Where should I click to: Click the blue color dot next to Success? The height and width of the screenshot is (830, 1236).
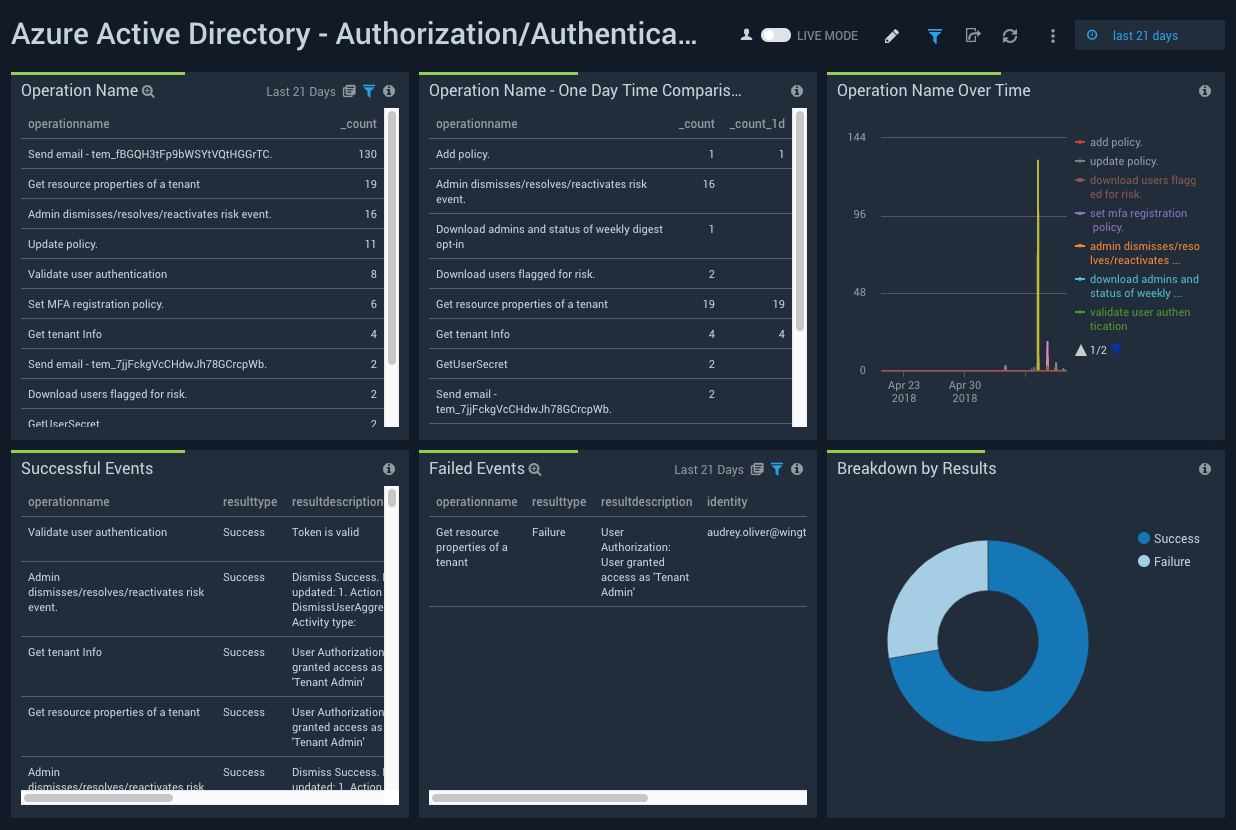(x=1143, y=538)
